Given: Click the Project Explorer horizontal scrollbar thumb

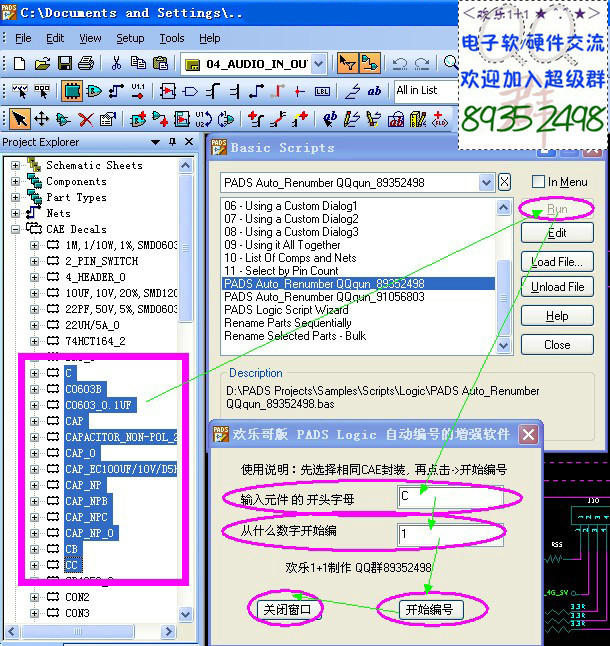Looking at the screenshot, I should coord(77,631).
